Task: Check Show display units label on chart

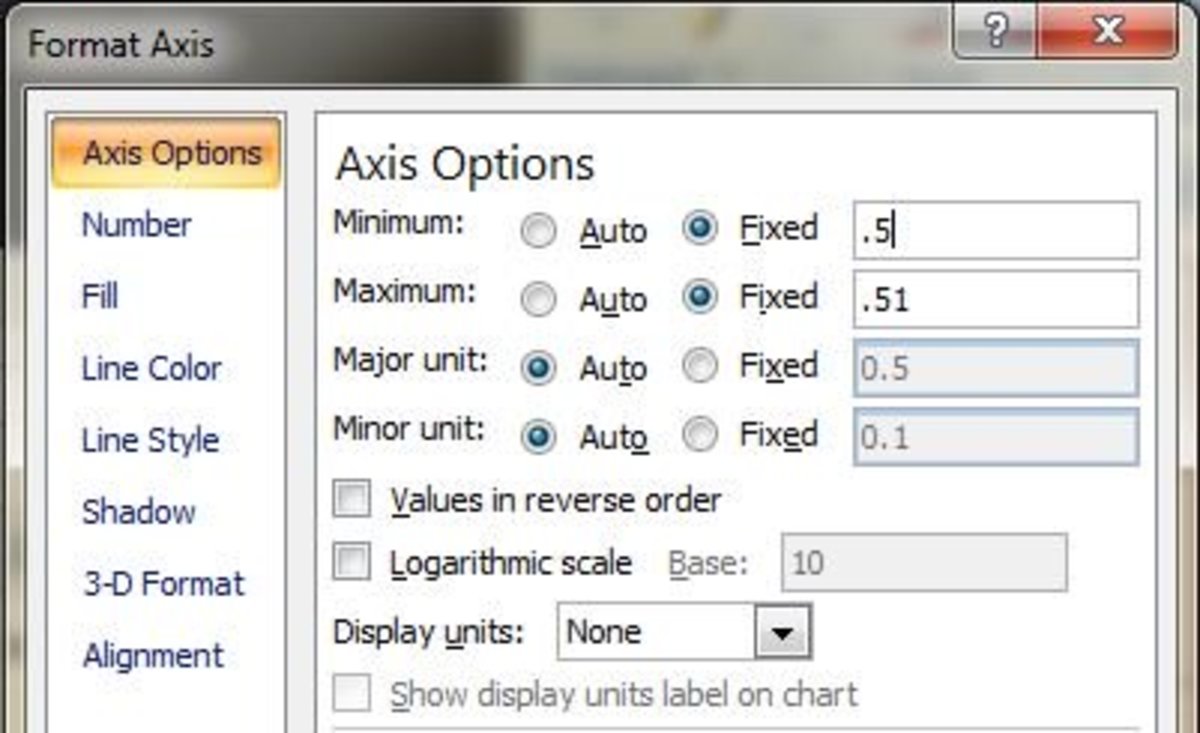Action: [351, 694]
